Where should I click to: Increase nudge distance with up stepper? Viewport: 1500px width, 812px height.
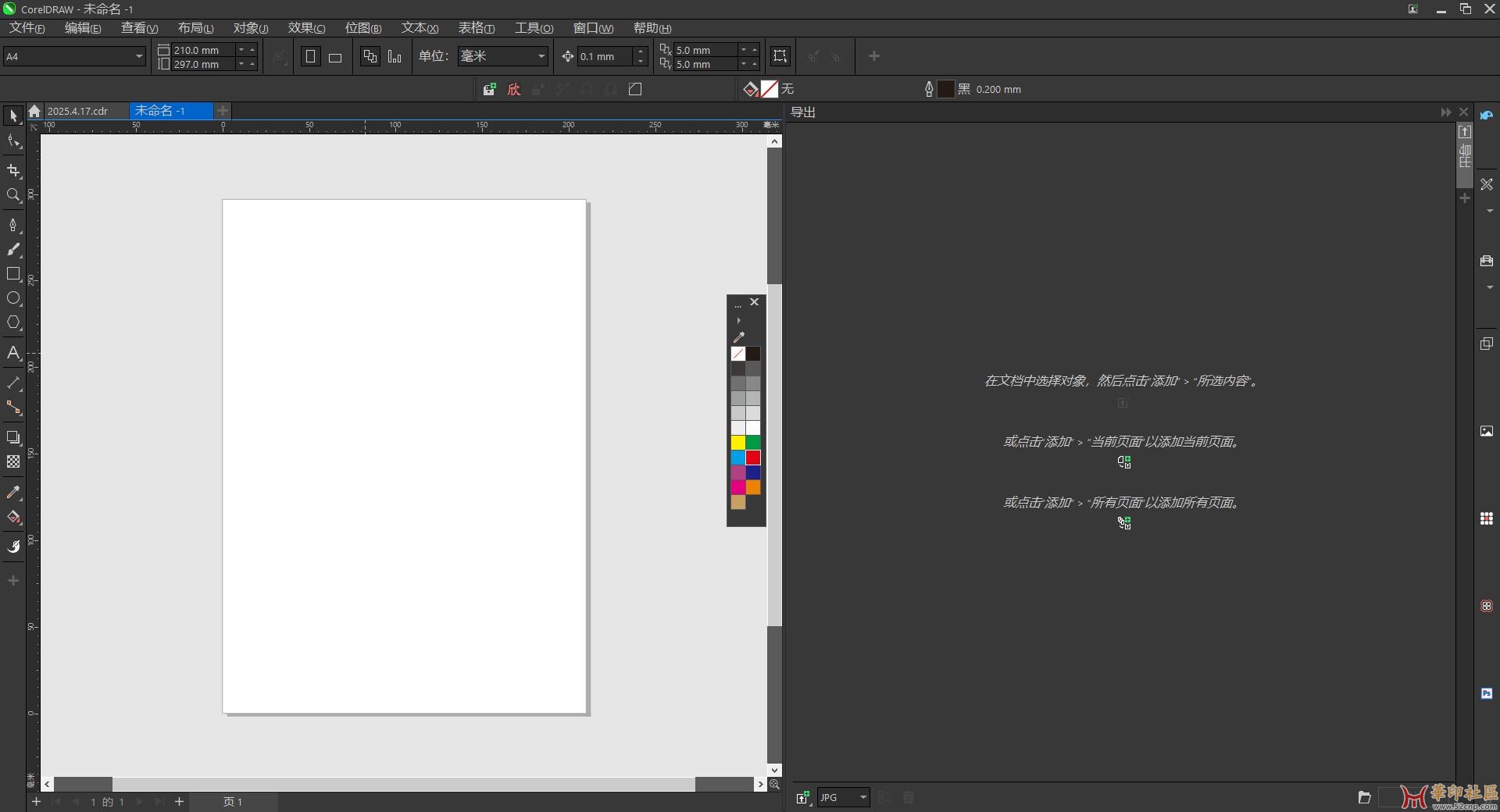[x=641, y=52]
